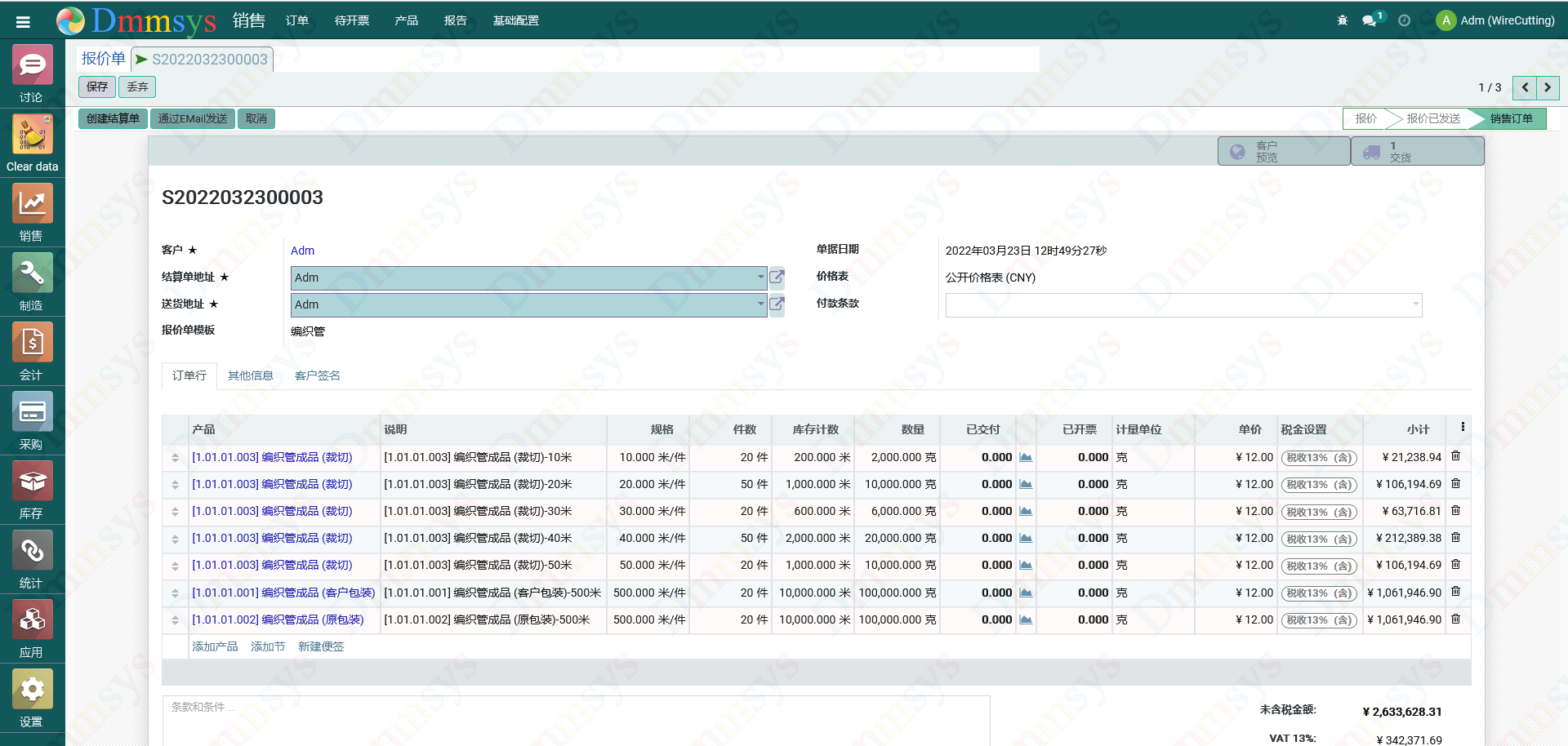Open the 库存 inventory app

tap(32, 490)
